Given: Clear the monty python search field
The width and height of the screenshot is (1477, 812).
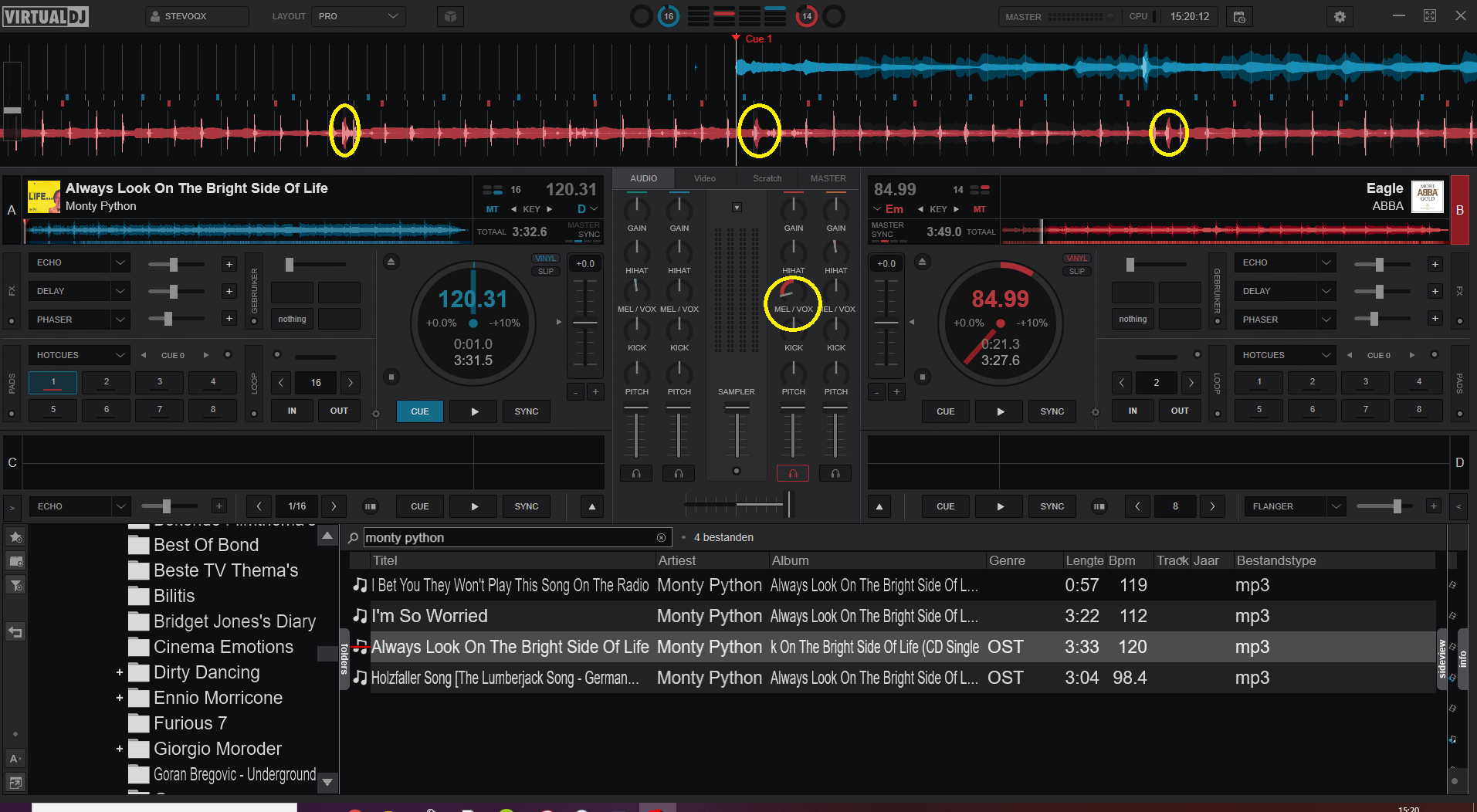Looking at the screenshot, I should (661, 537).
